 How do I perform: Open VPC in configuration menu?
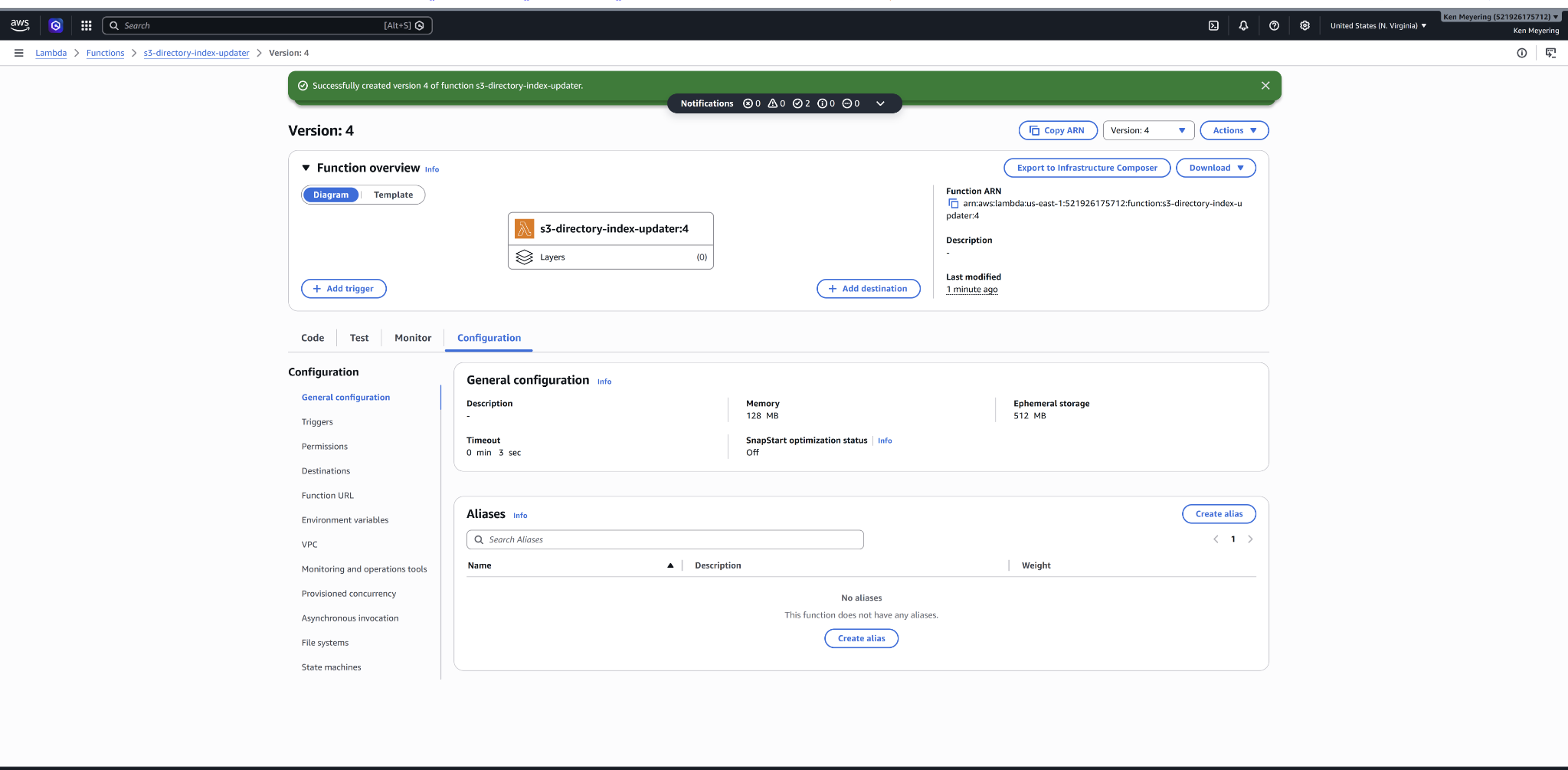click(309, 545)
